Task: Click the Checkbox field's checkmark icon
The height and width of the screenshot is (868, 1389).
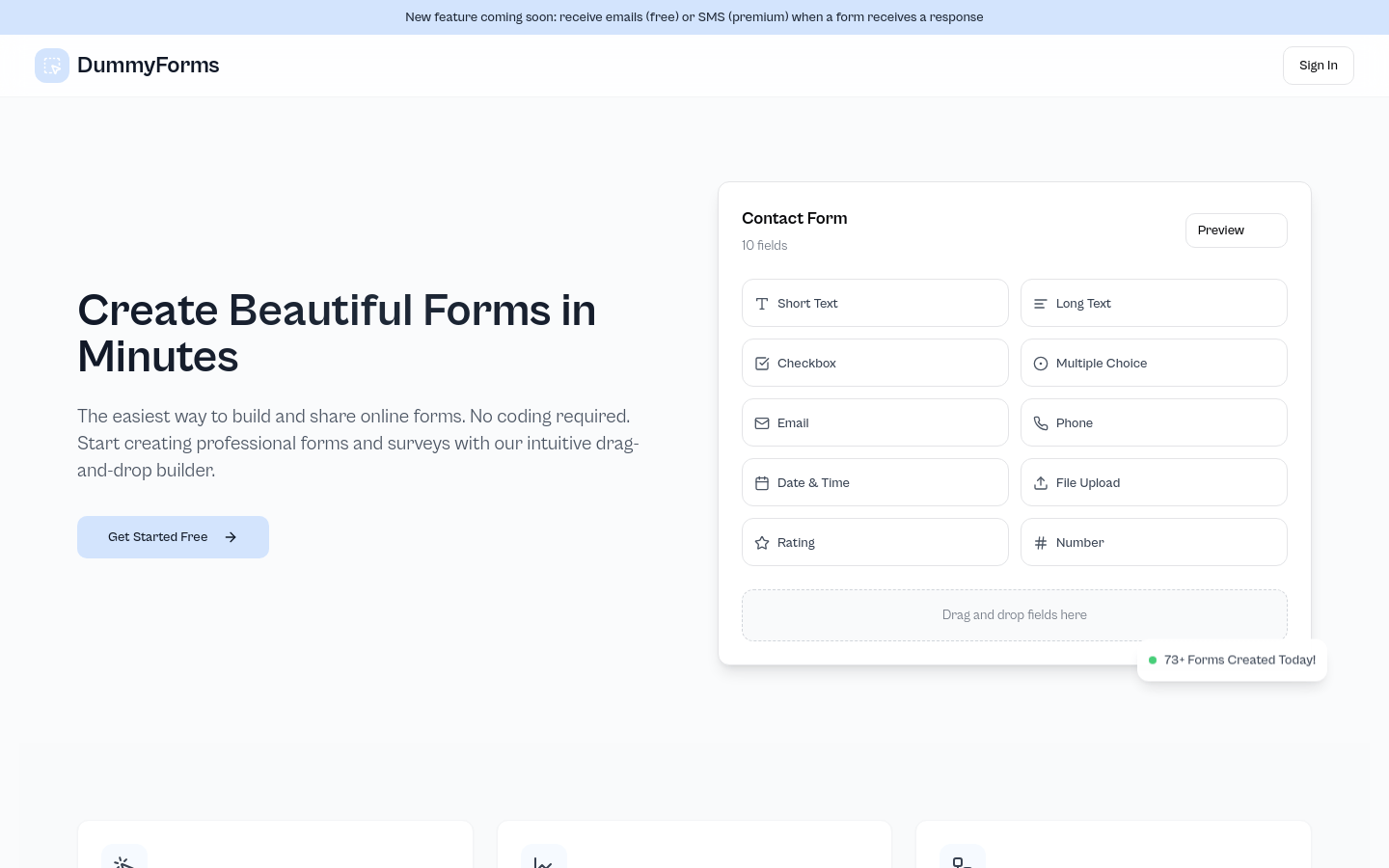Action: pos(762,364)
